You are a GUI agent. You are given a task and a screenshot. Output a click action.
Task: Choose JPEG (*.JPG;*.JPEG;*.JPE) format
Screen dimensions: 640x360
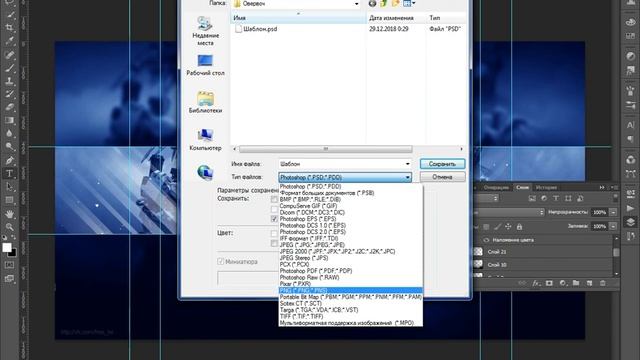[x=351, y=245]
